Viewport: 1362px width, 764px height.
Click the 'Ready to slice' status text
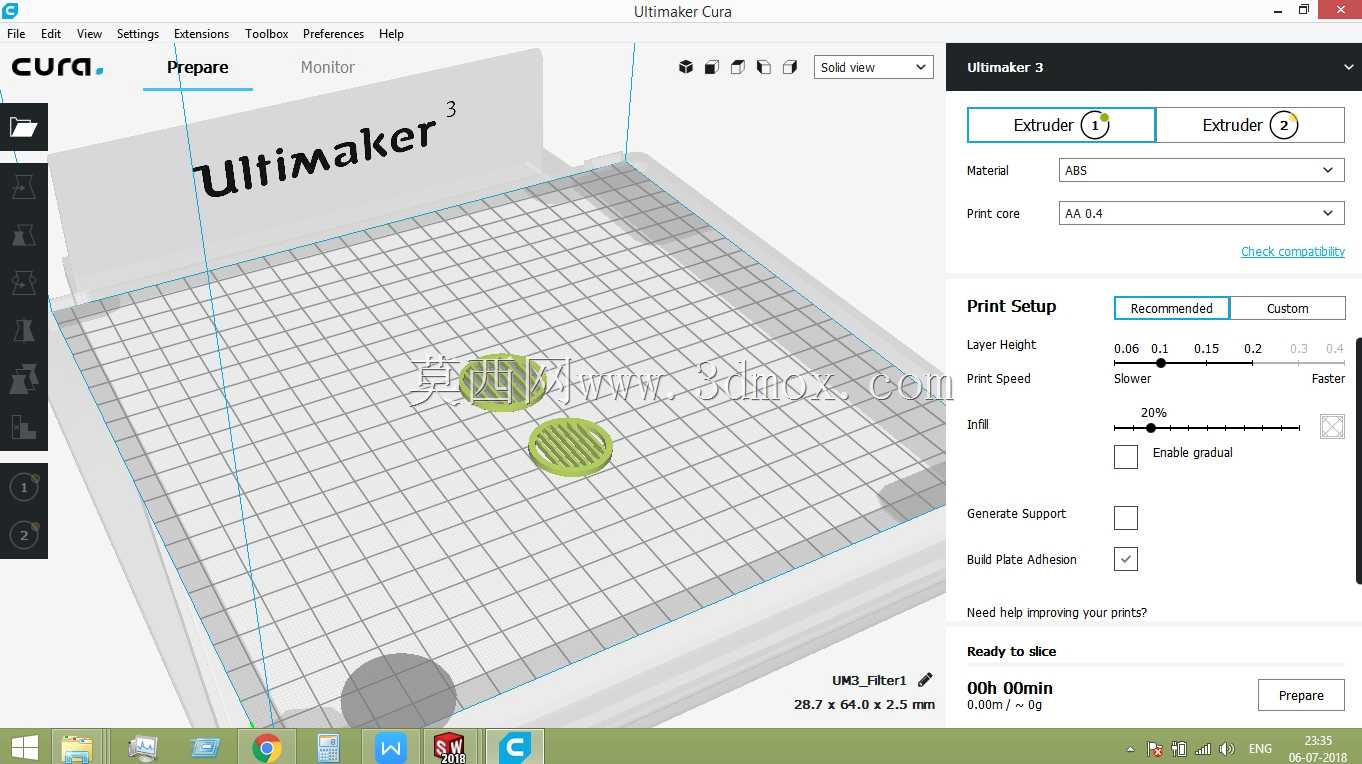coord(1012,651)
